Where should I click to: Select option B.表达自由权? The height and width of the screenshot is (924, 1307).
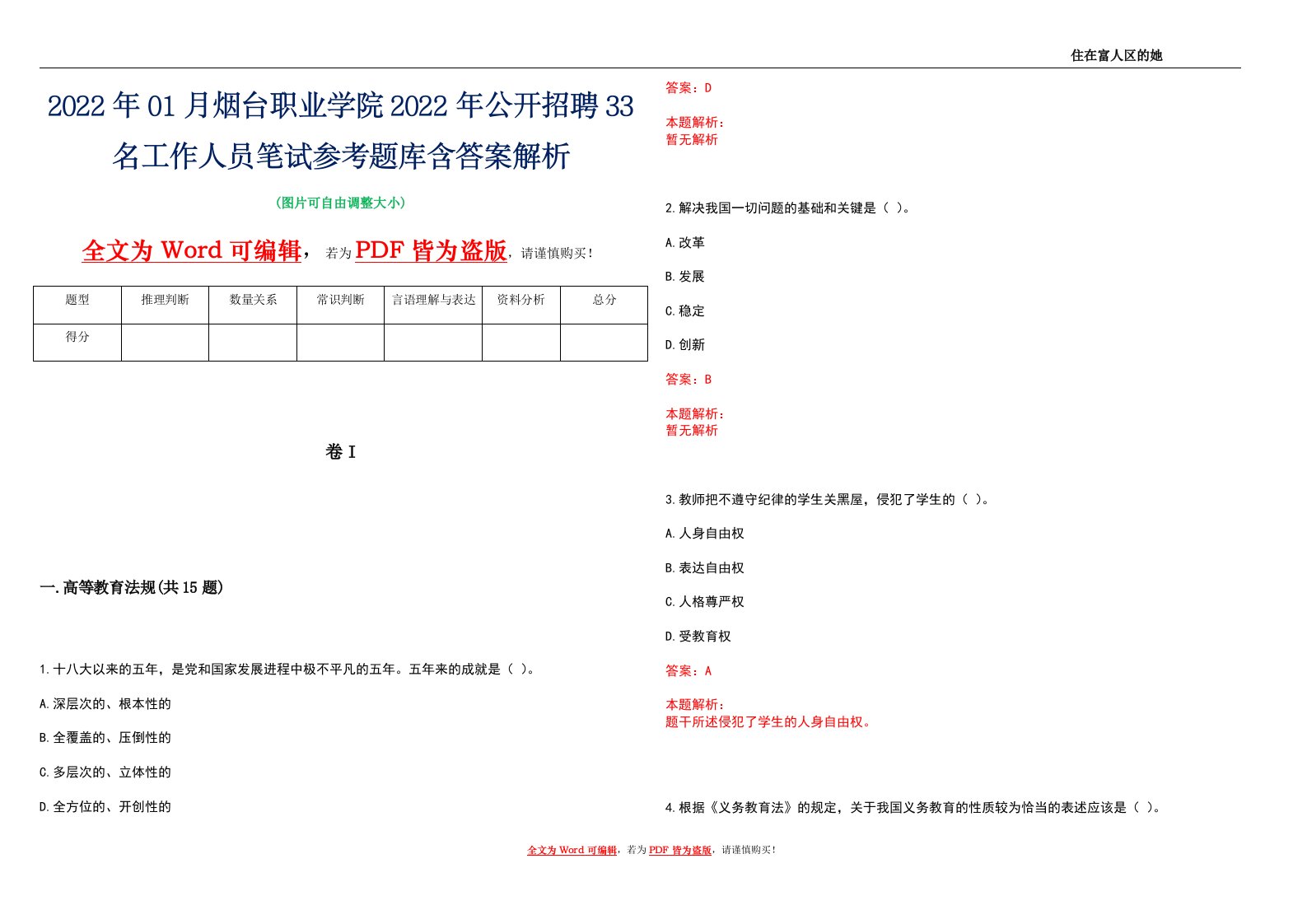(x=705, y=568)
